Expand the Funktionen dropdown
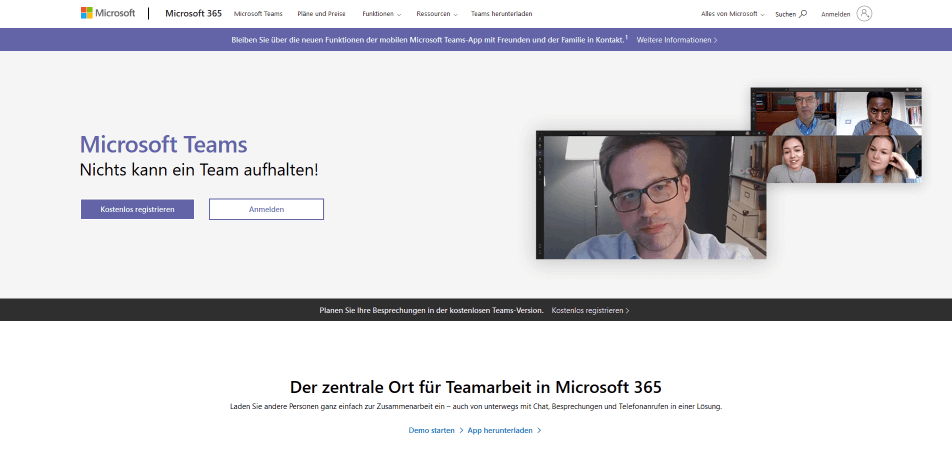Screen dimensions: 952x469 pos(381,14)
